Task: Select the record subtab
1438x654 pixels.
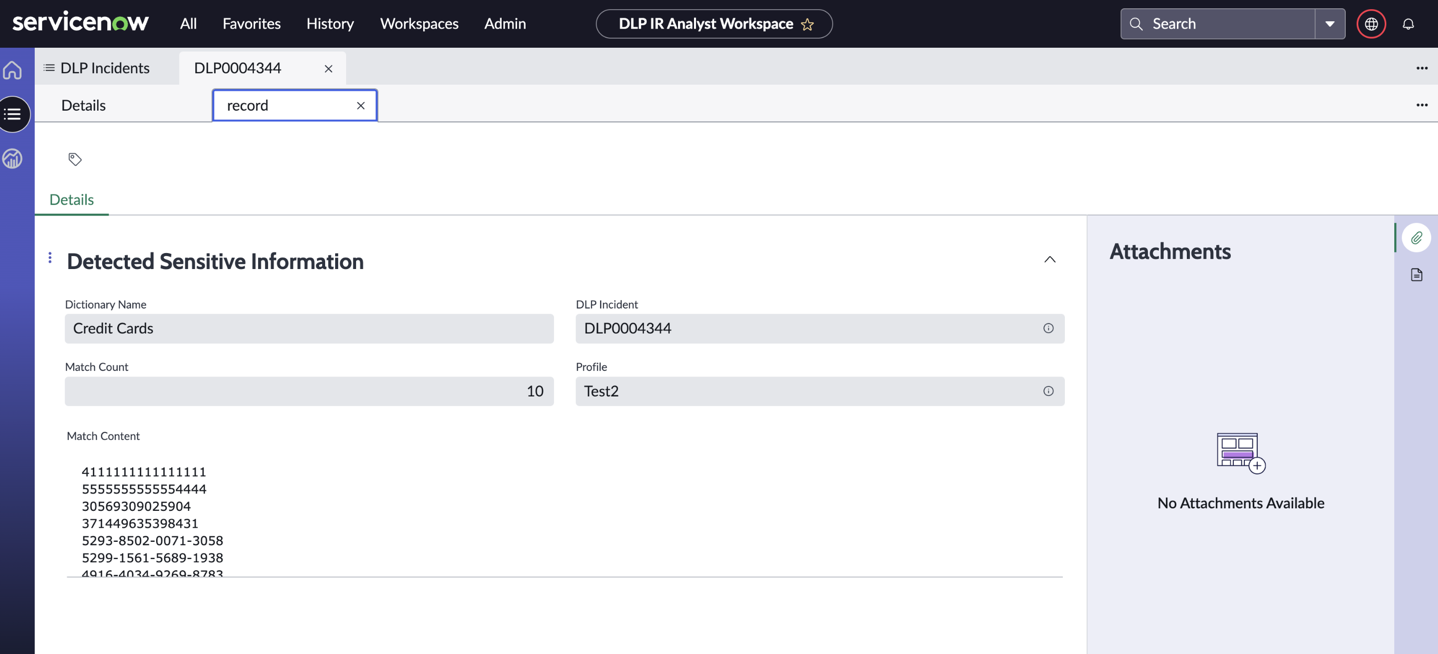Action: [294, 105]
